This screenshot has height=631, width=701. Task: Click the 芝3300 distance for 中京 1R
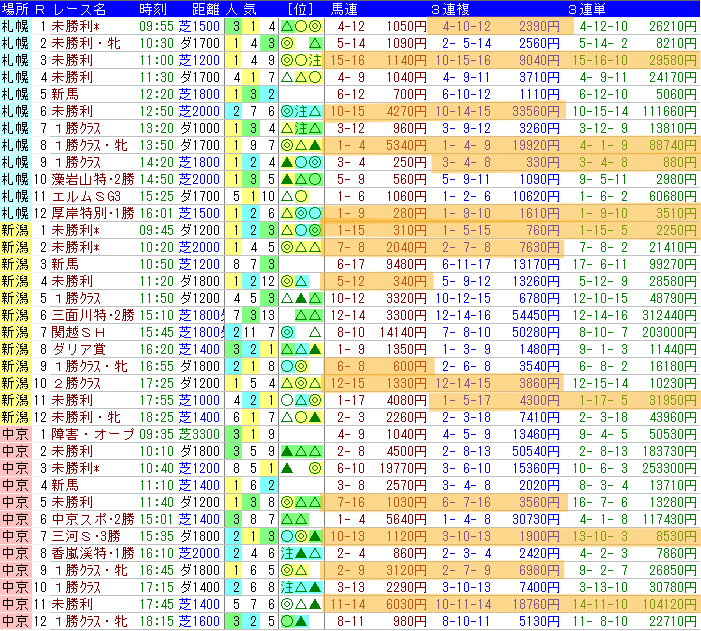(199, 434)
